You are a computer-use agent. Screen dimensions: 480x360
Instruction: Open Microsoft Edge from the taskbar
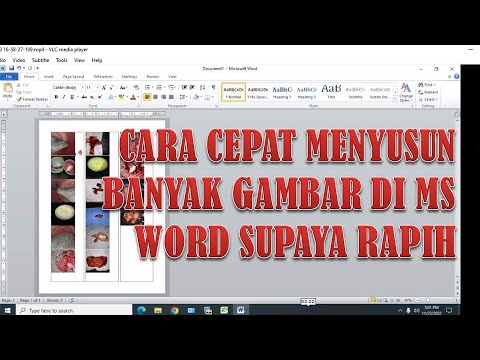tap(141, 310)
